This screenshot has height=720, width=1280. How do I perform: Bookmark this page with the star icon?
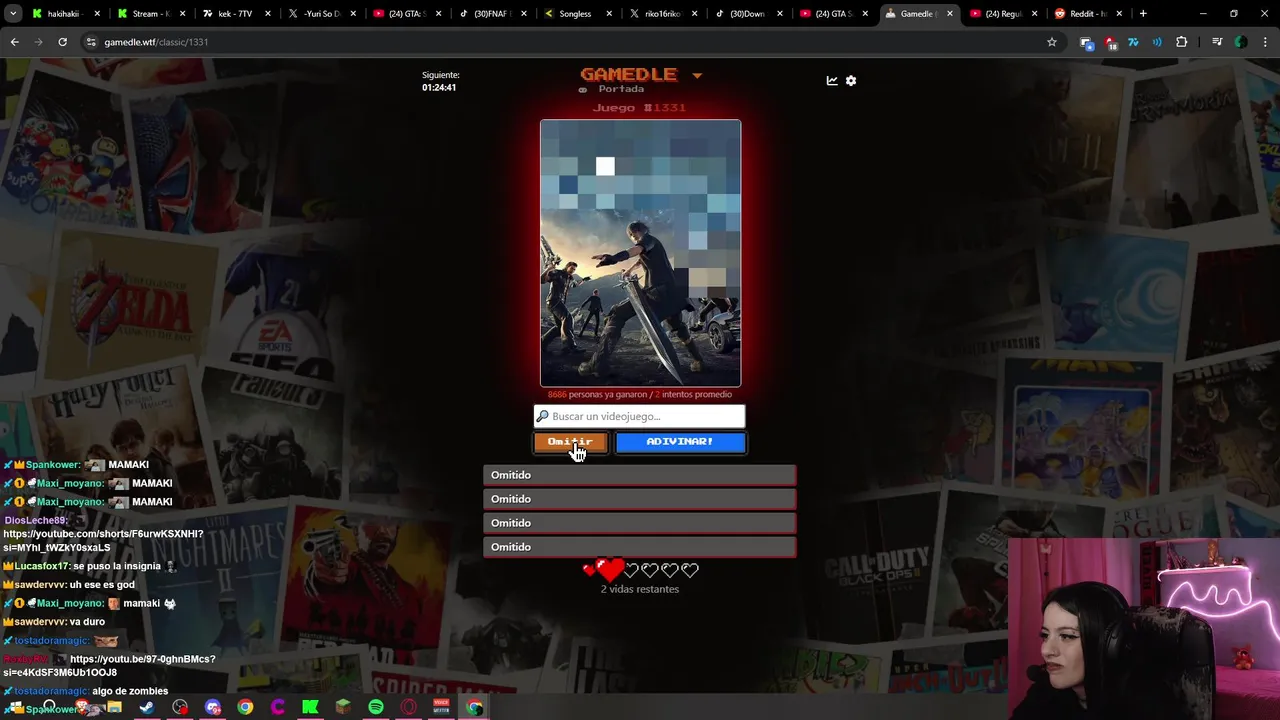pyautogui.click(x=1052, y=42)
